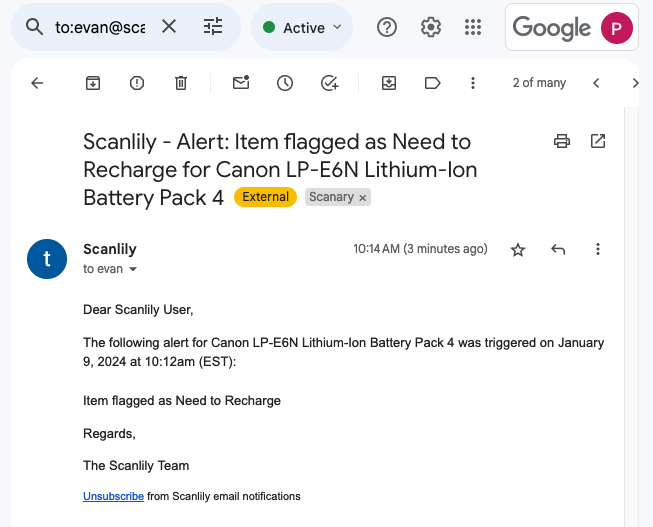Click the search mail input field
This screenshot has height=527, width=653.
(x=100, y=27)
